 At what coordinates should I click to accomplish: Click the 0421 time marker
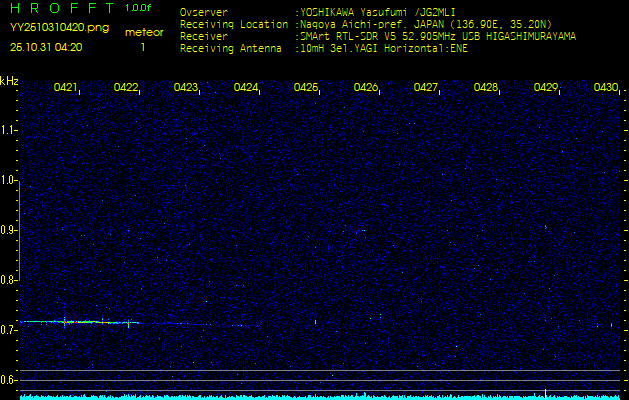click(66, 88)
